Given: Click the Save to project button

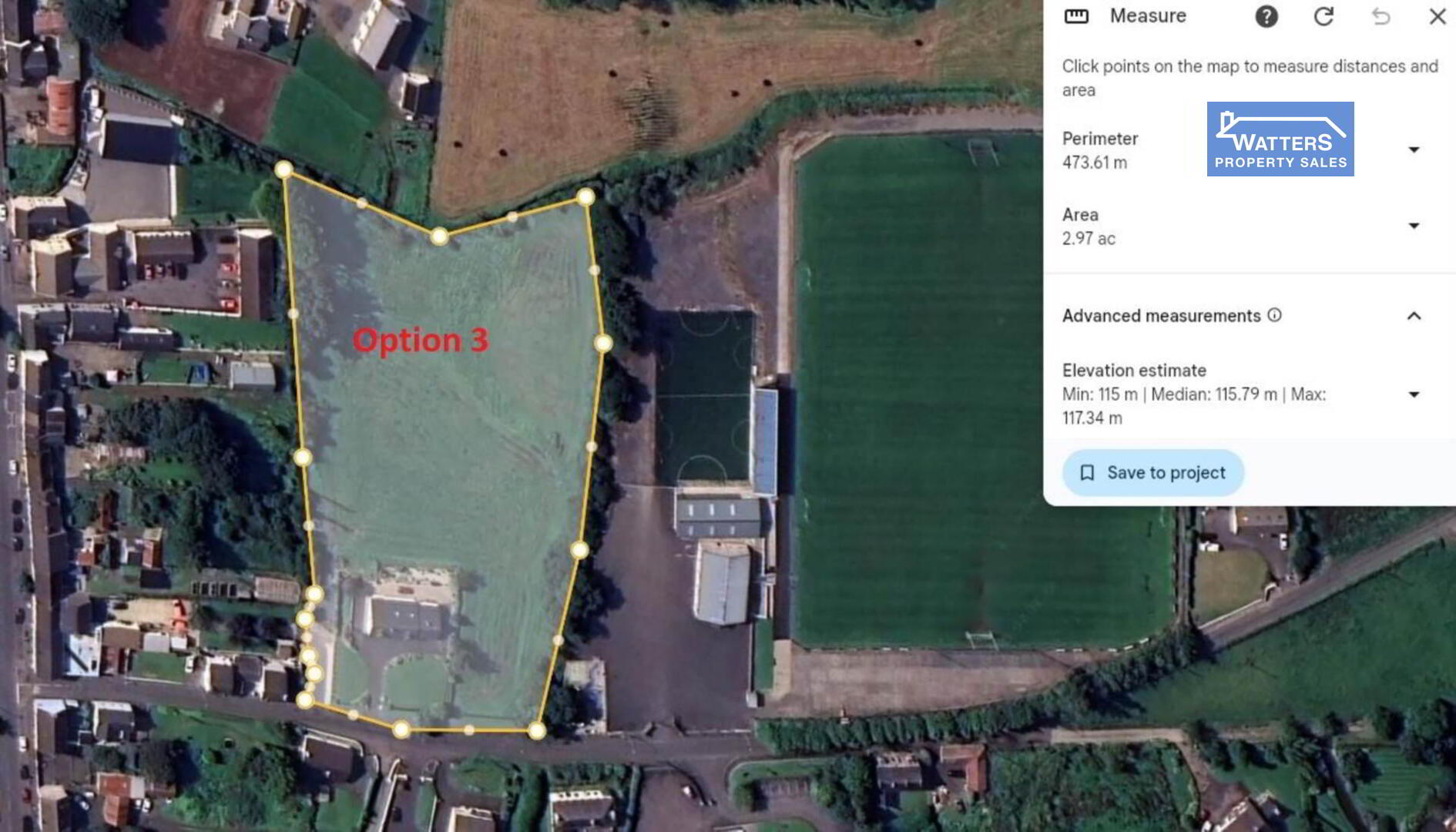Looking at the screenshot, I should coord(1153,472).
